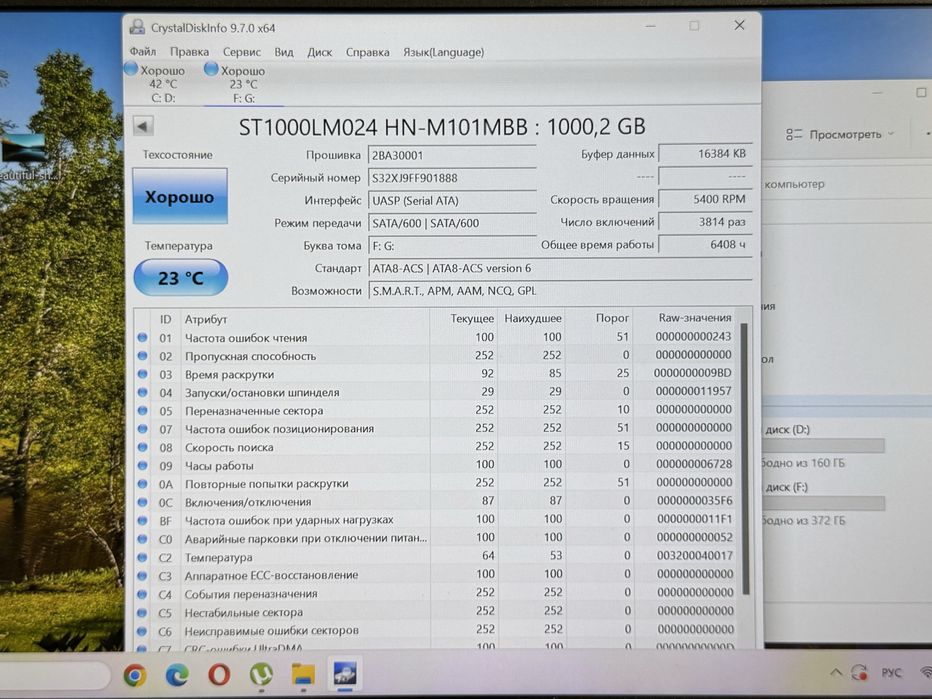Select диск (D:) in the Explorer window
This screenshot has height=699, width=932.
(x=787, y=429)
